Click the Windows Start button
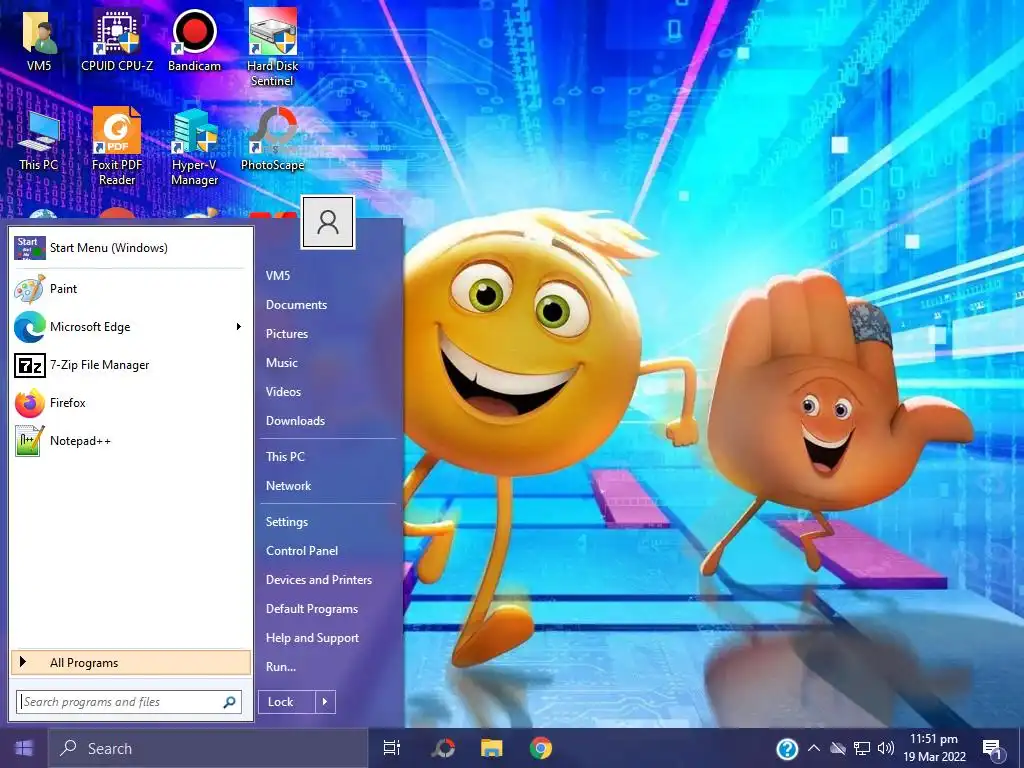This screenshot has height=768, width=1024. [24, 748]
